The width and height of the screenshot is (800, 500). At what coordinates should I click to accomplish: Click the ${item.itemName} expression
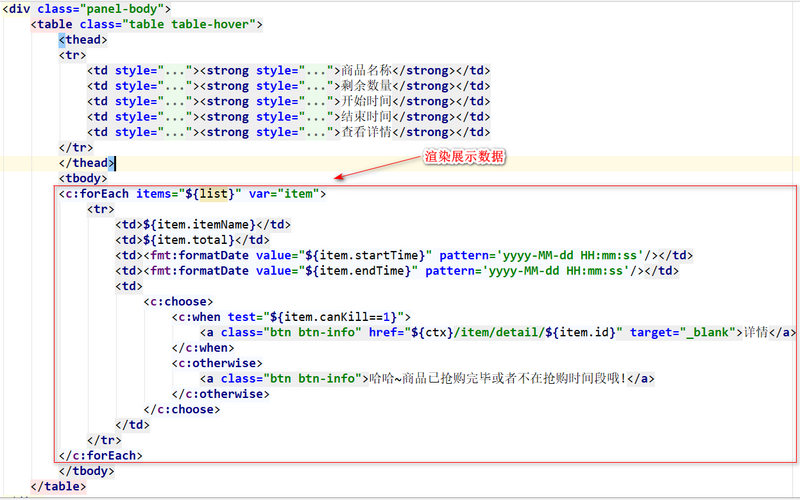point(199,224)
